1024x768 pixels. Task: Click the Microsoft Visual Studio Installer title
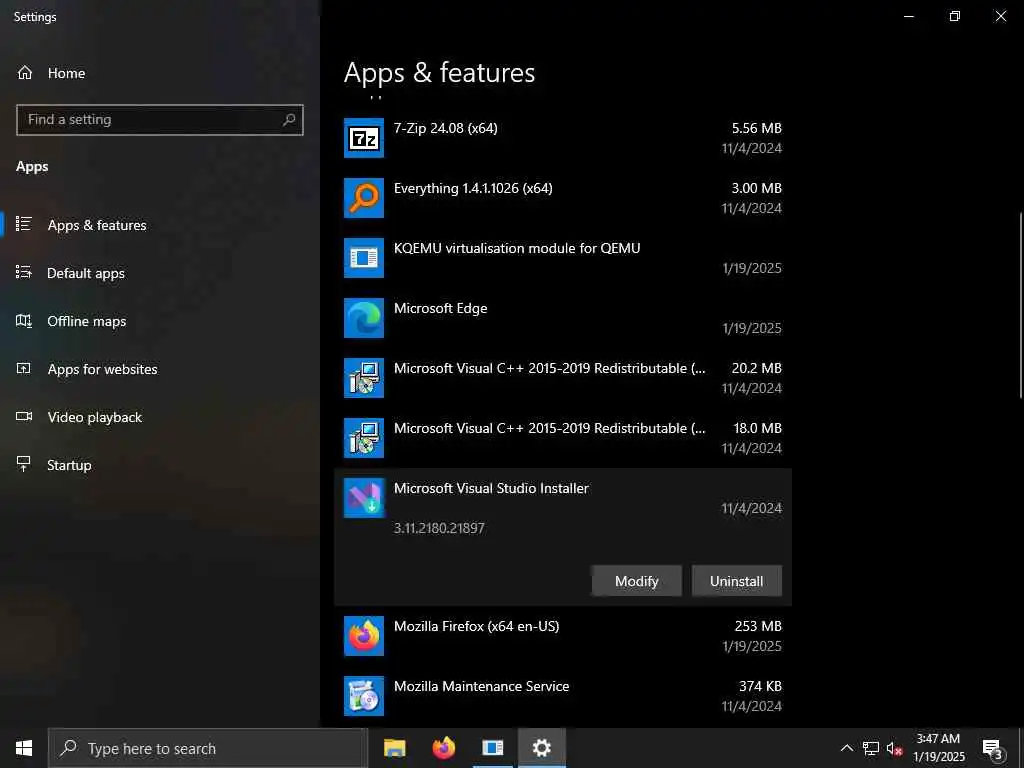tap(491, 488)
